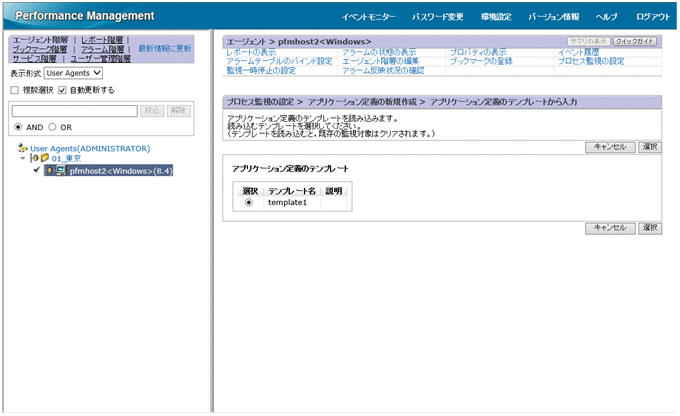This screenshot has width=680, height=416.
Task: Switch to サービス階層 navigation link
Action: click(34, 59)
